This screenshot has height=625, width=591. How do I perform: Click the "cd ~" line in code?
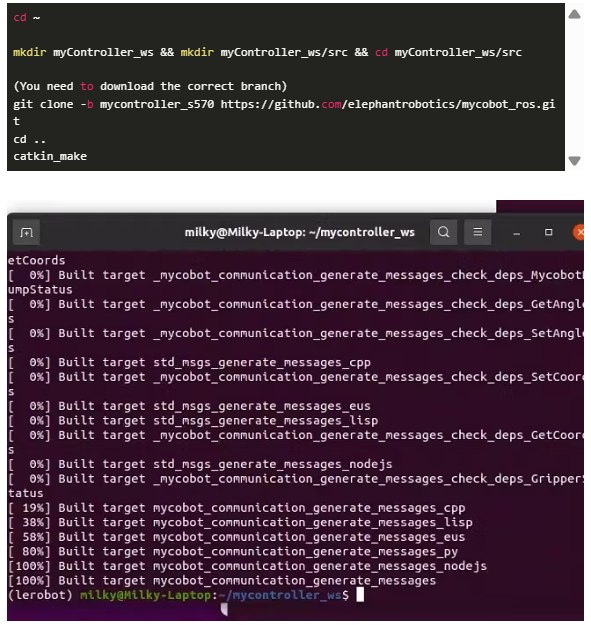point(27,18)
